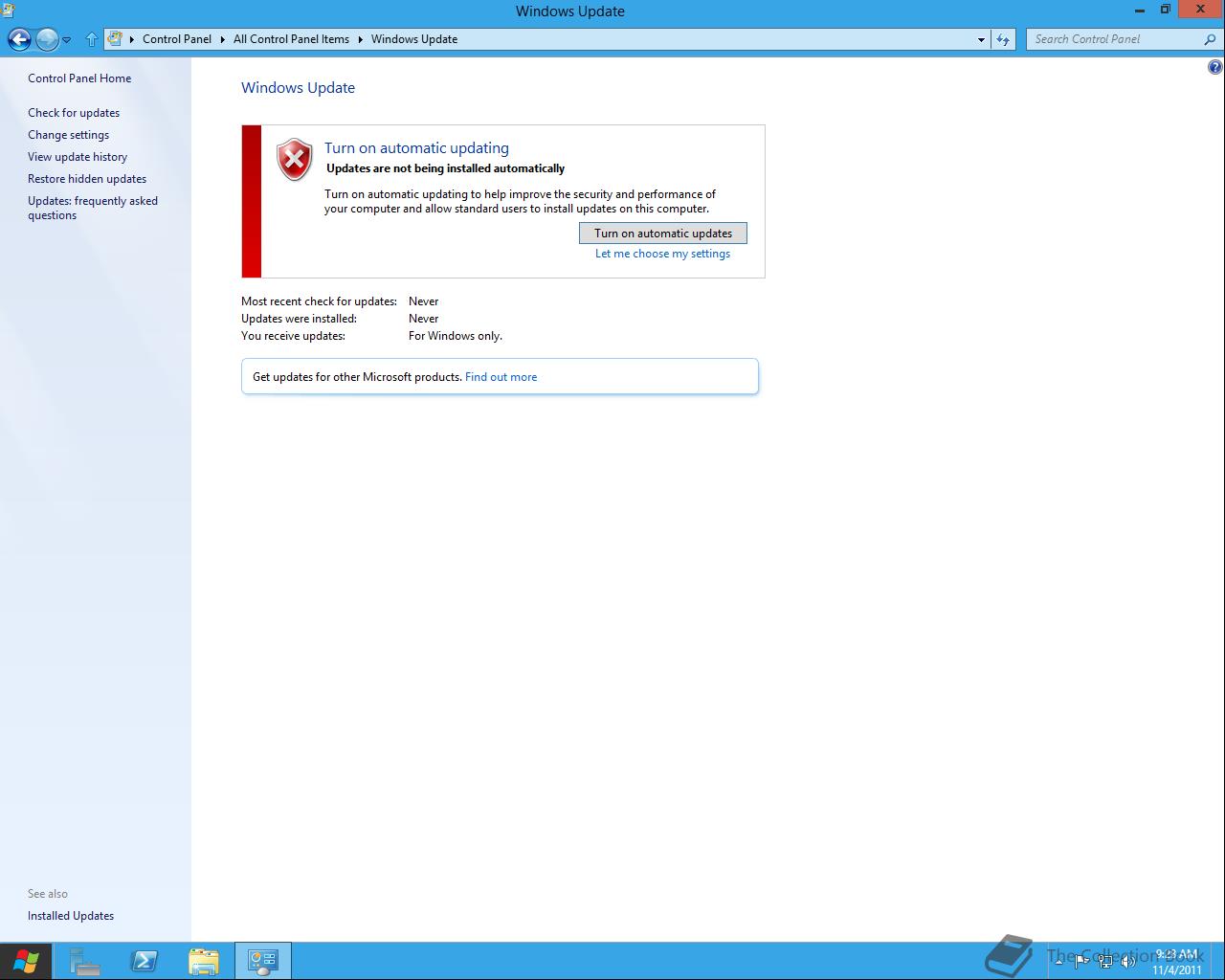This screenshot has width=1225, height=980.
Task: Click the Forward navigation arrow
Action: [47, 39]
